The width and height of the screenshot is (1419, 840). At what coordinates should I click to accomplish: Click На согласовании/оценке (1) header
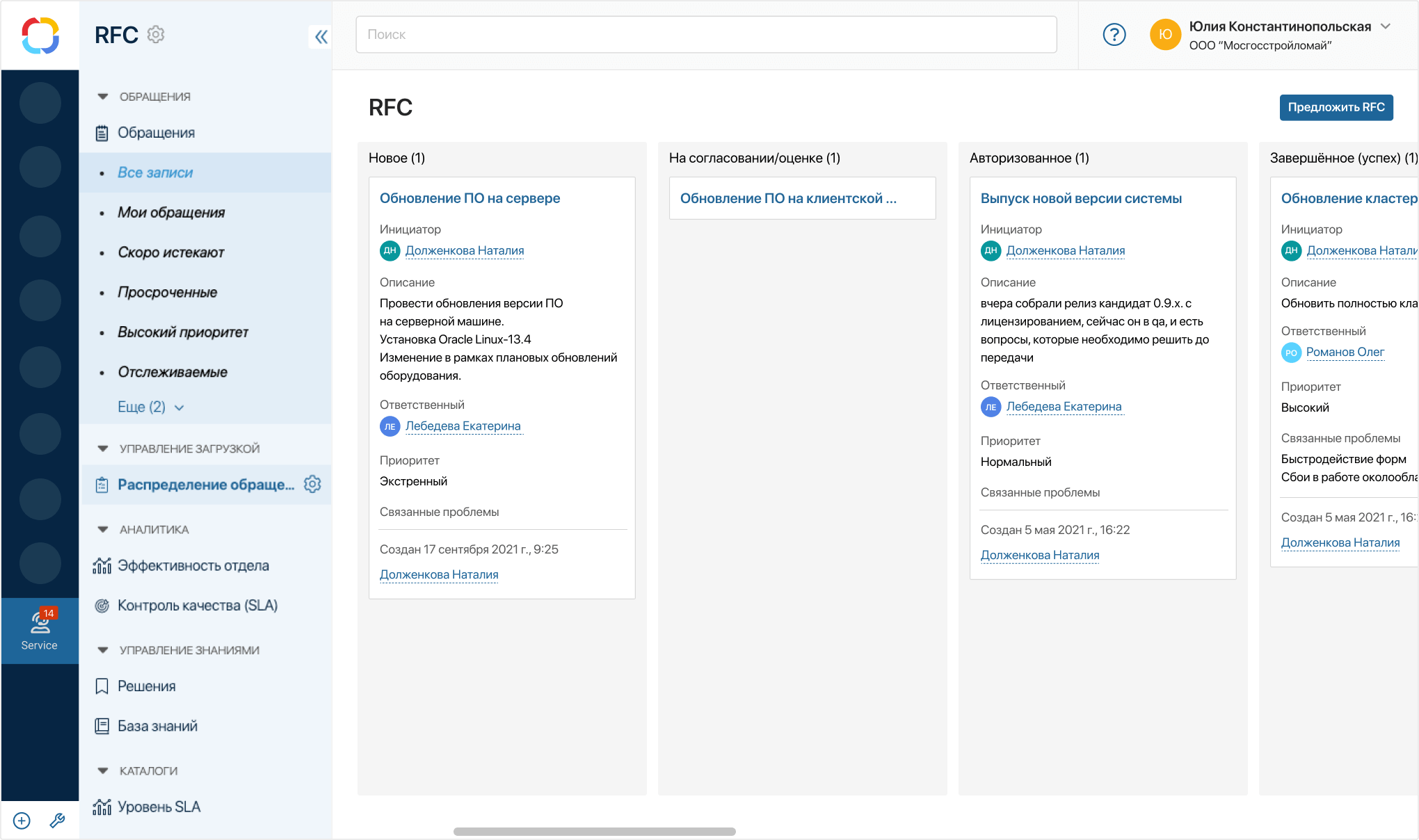click(x=755, y=158)
